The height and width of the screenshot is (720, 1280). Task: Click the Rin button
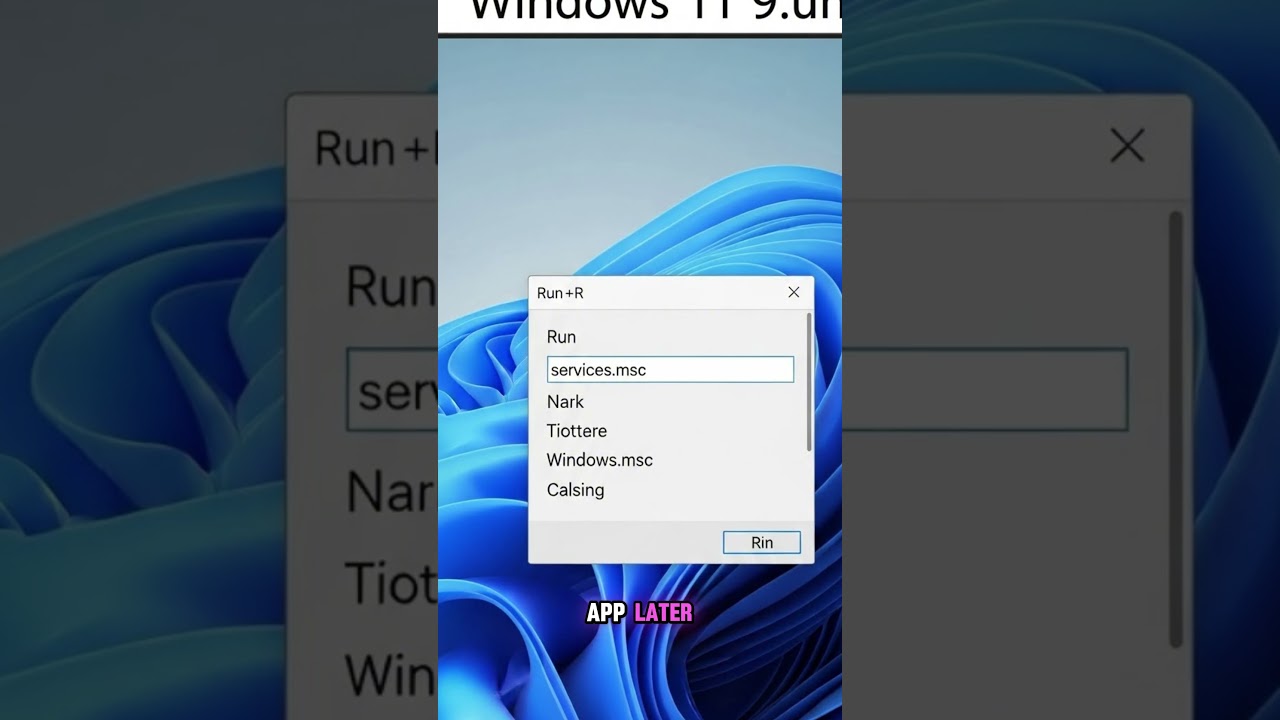(762, 542)
